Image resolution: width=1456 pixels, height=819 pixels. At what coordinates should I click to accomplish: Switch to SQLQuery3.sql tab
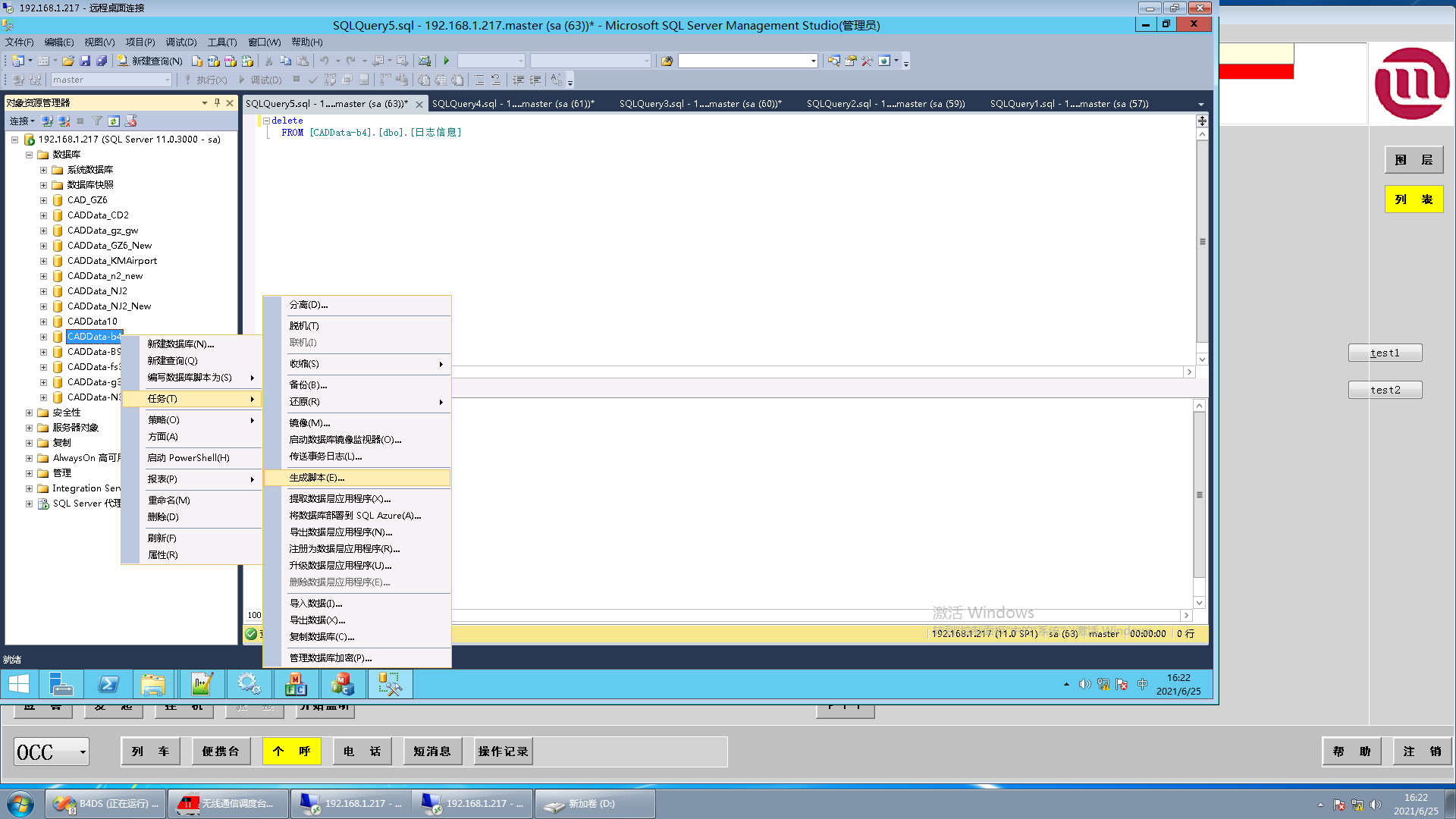699,104
